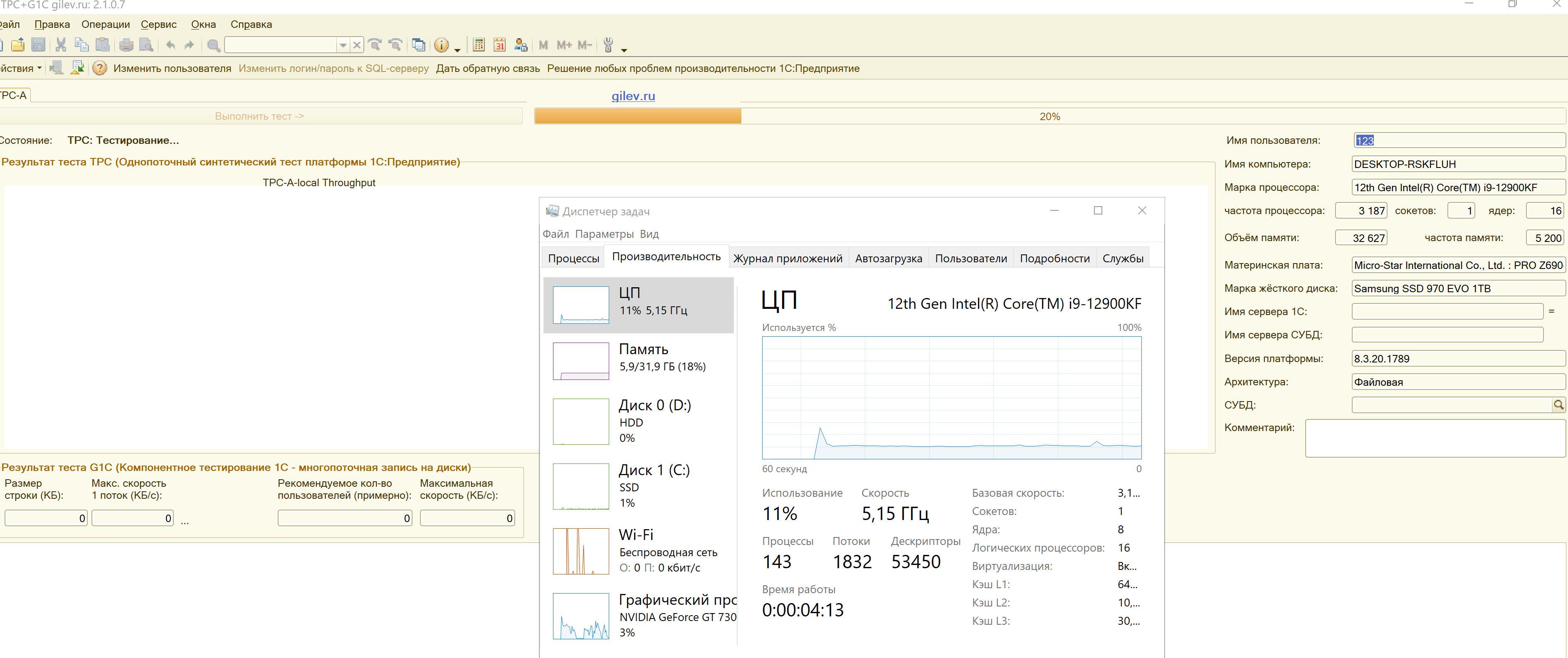Click the Print preview icon
The height and width of the screenshot is (658, 1568).
(146, 44)
